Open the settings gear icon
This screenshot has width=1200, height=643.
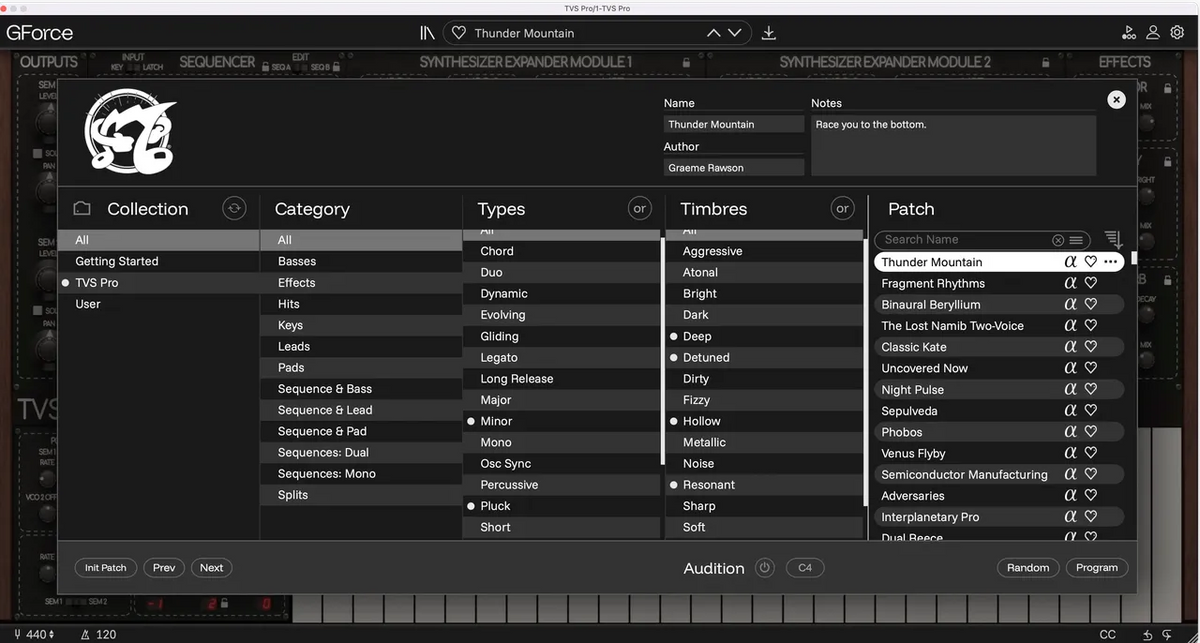tap(1177, 32)
